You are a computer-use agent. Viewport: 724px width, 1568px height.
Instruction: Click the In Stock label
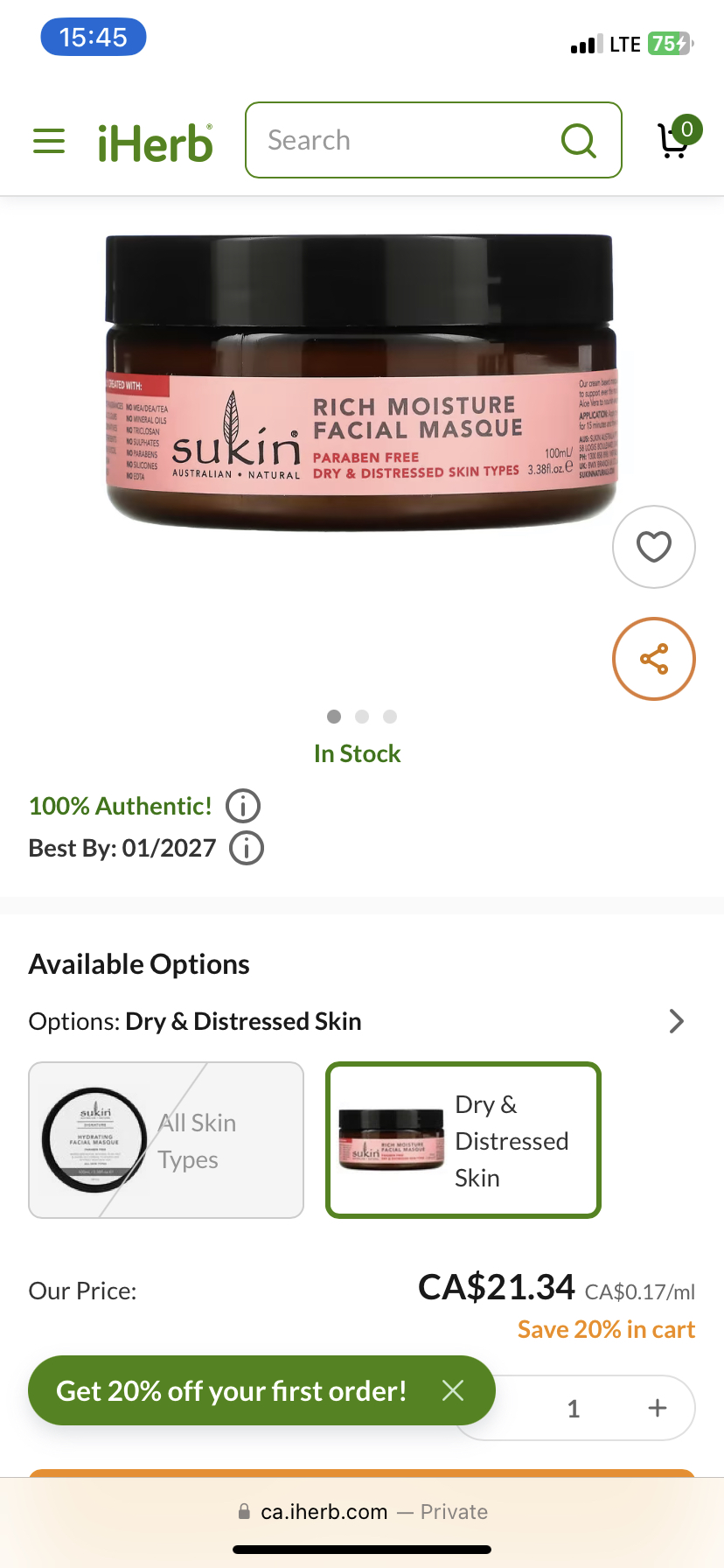(357, 753)
